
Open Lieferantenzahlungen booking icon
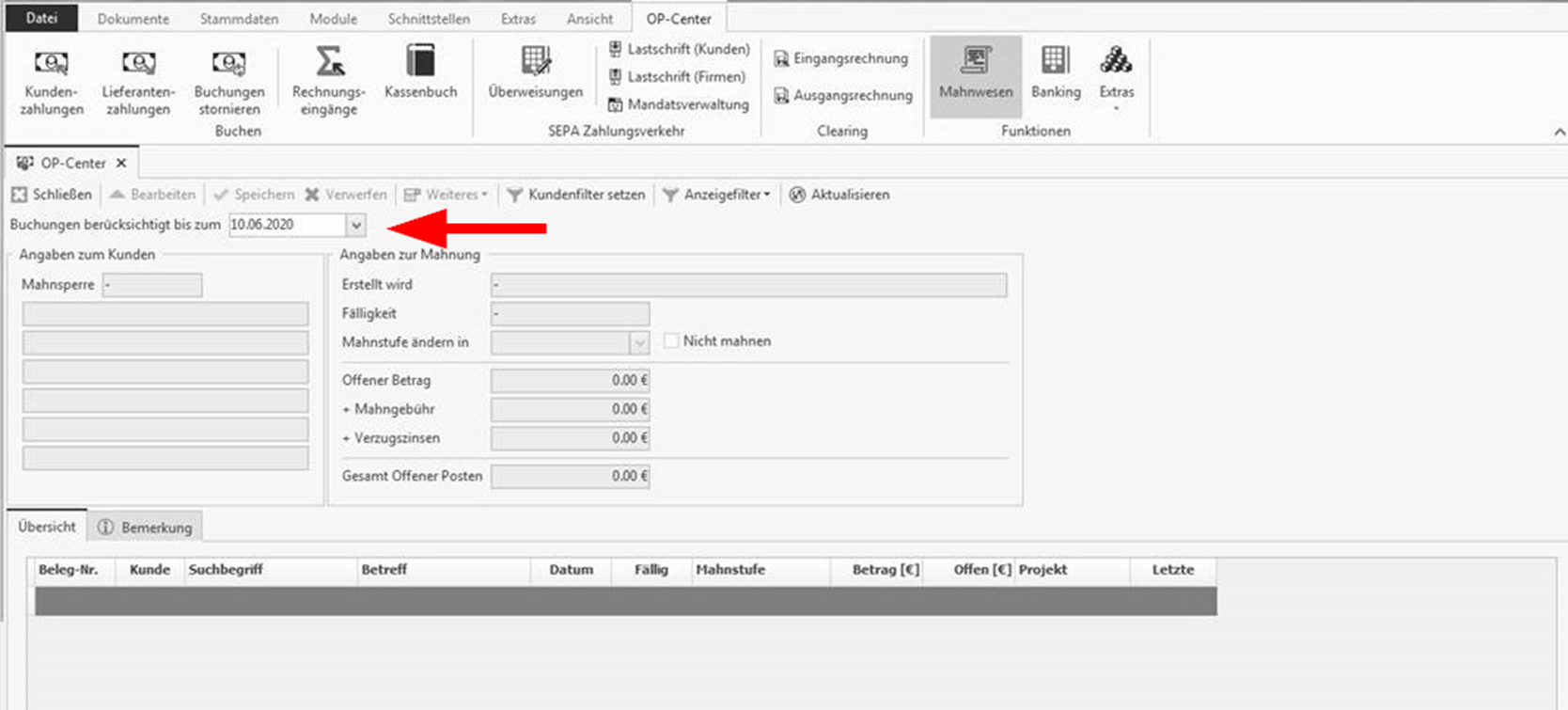(138, 81)
